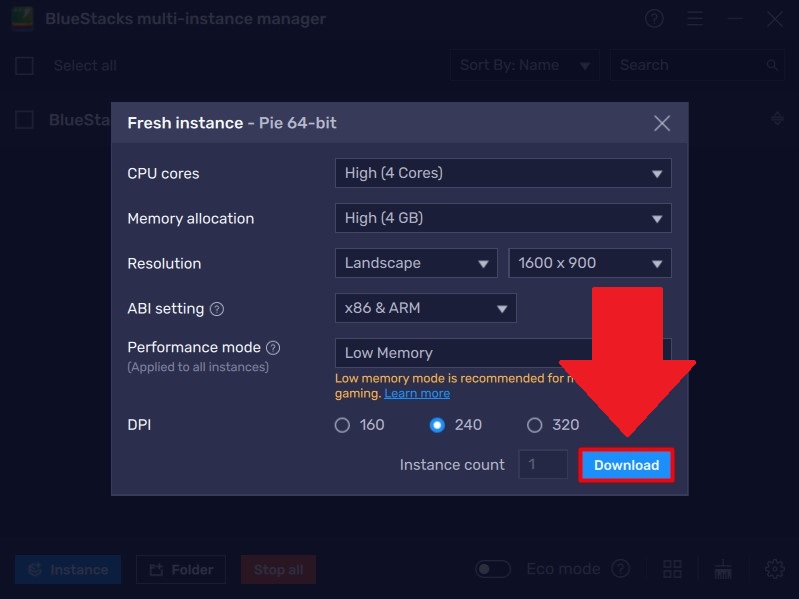Minimize the multi-instance manager window

pos(735,19)
